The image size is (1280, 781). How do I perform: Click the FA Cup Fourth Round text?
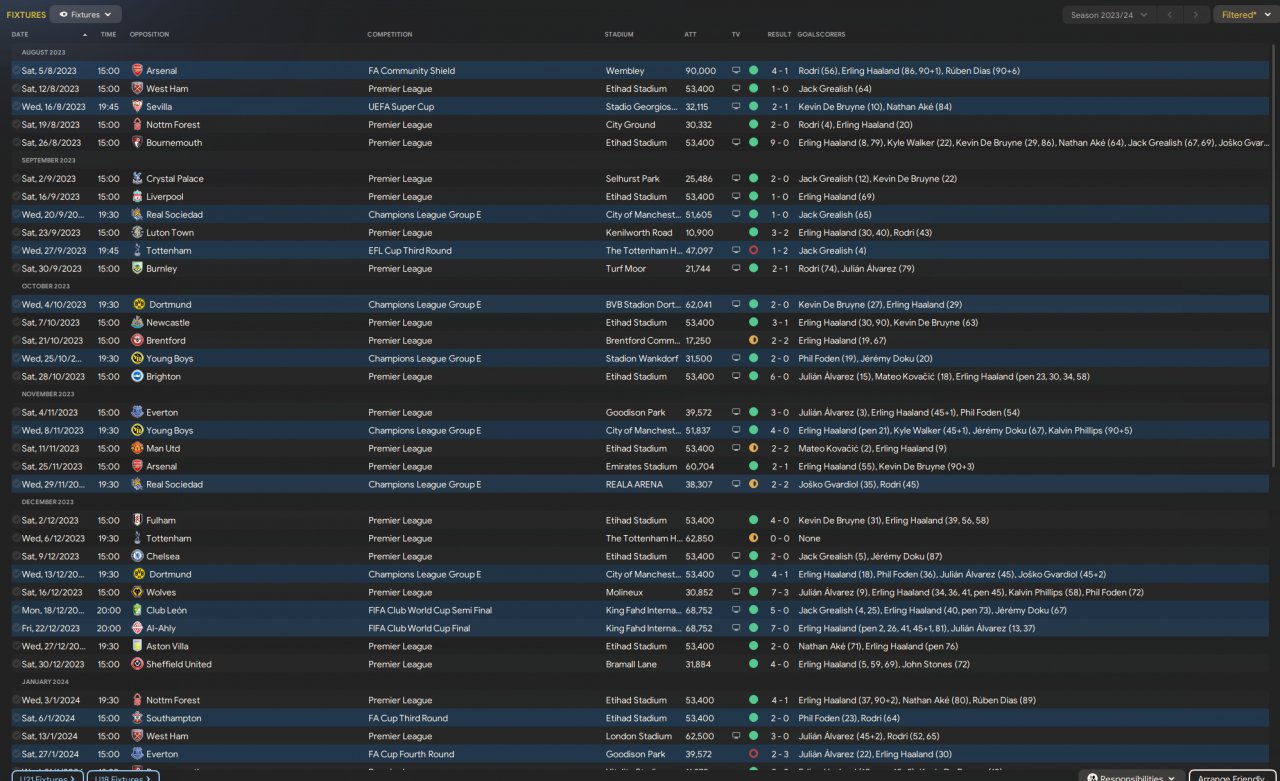[x=411, y=755]
